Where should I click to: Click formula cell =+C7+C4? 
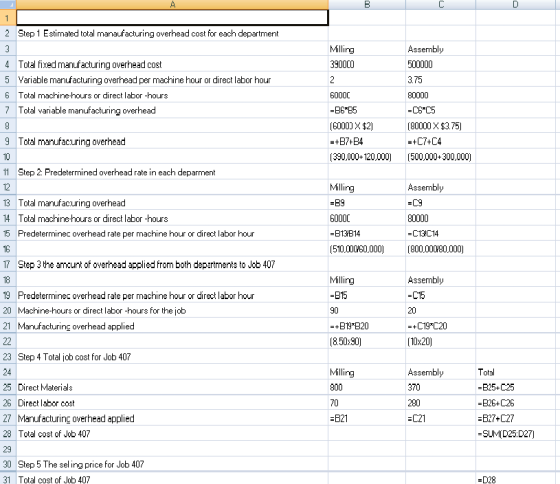(x=440, y=141)
